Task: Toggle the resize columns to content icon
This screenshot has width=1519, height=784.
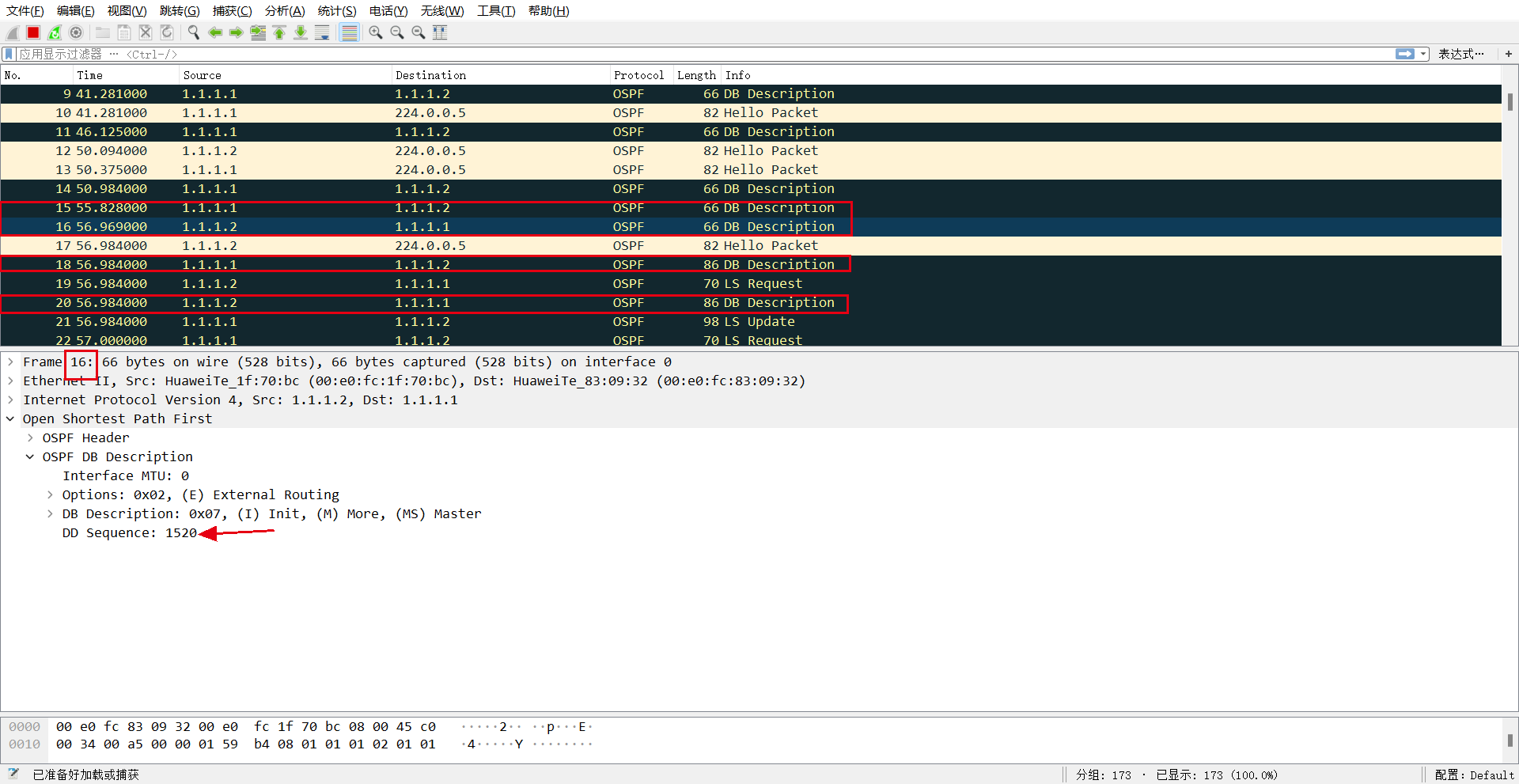Action: [440, 32]
